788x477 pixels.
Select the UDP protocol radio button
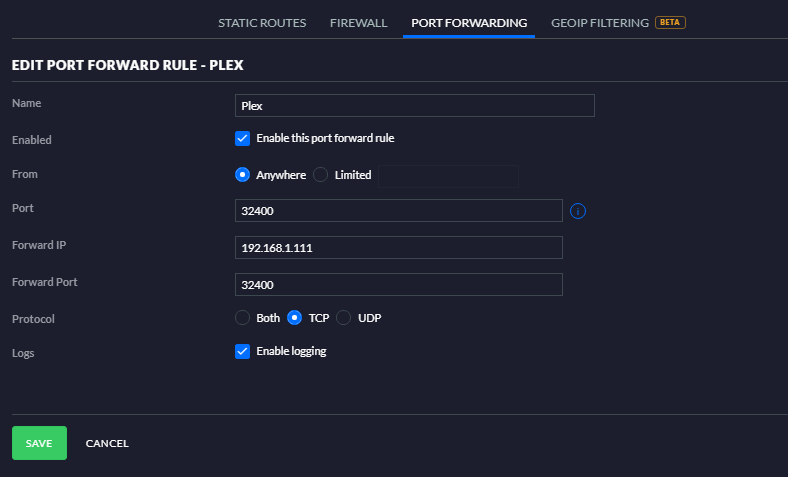point(343,318)
